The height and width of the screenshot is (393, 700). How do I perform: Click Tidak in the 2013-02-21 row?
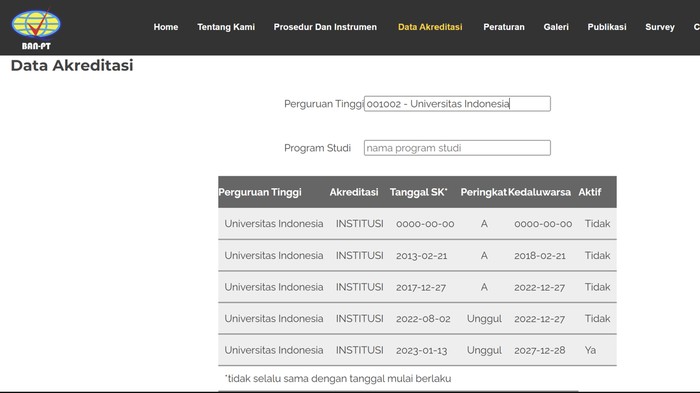point(597,255)
